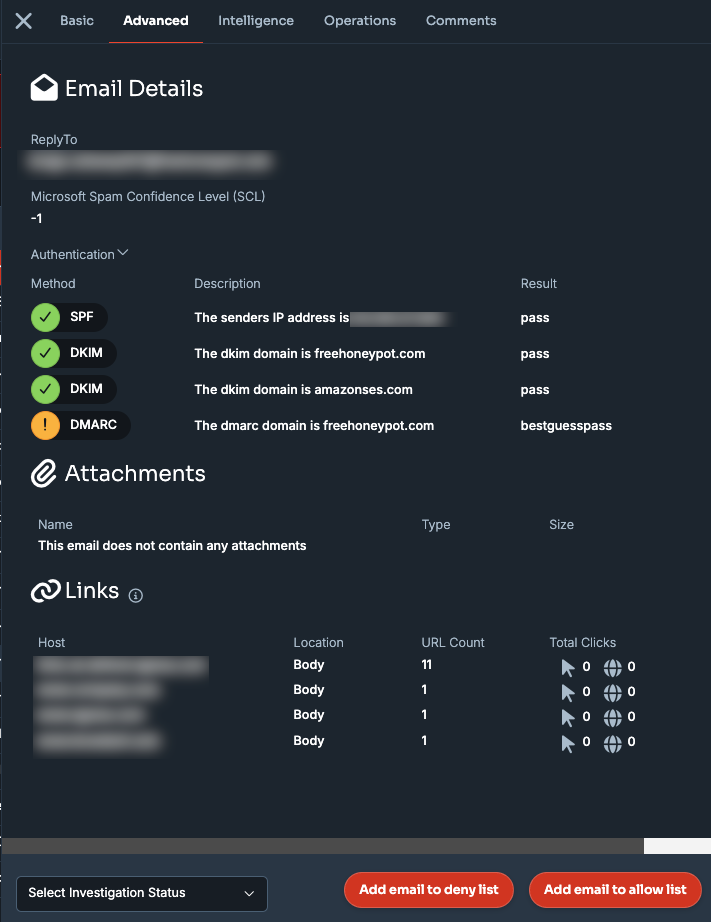Open the Links info tooltip icon

(136, 596)
